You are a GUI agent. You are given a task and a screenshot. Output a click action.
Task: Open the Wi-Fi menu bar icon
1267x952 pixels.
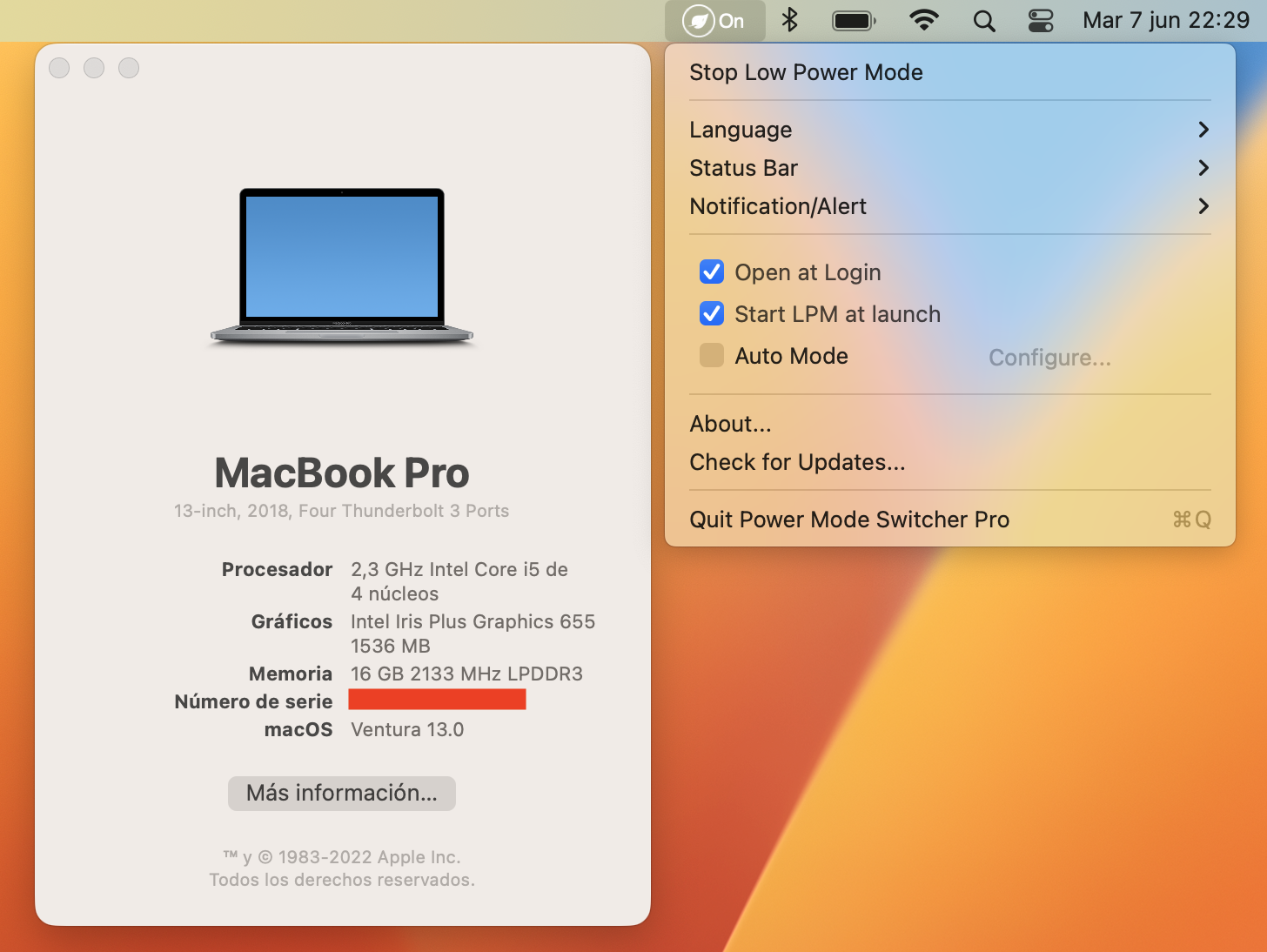(x=923, y=20)
